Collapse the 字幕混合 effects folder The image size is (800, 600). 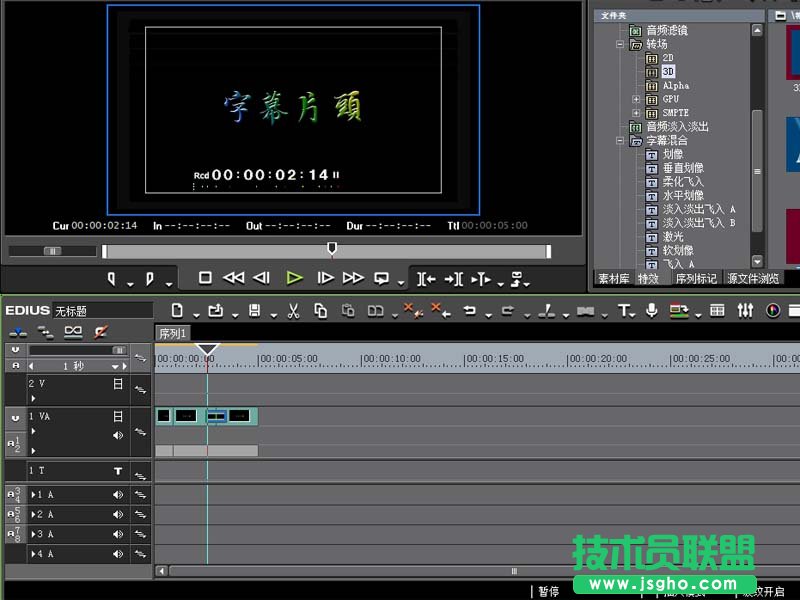click(619, 140)
